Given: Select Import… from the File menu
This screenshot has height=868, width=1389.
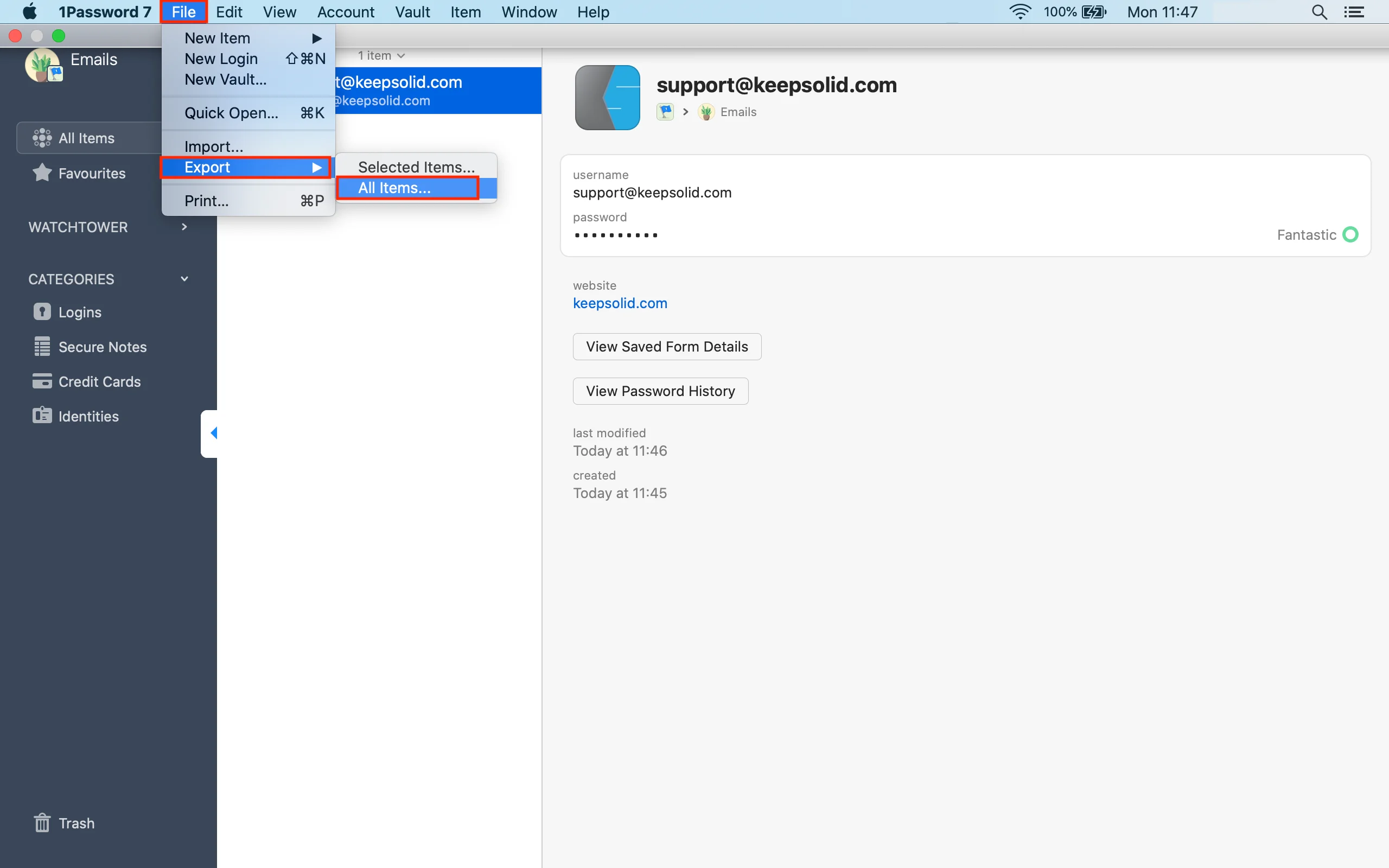Looking at the screenshot, I should [x=214, y=146].
